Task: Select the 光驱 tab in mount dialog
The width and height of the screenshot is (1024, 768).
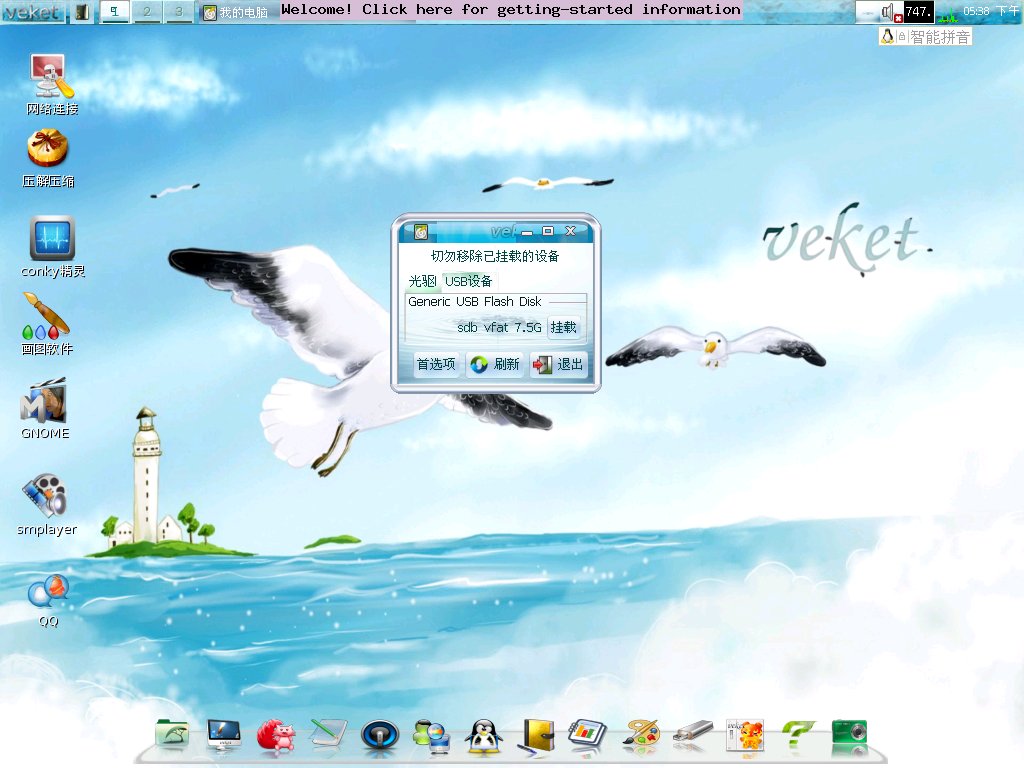Action: (x=422, y=281)
